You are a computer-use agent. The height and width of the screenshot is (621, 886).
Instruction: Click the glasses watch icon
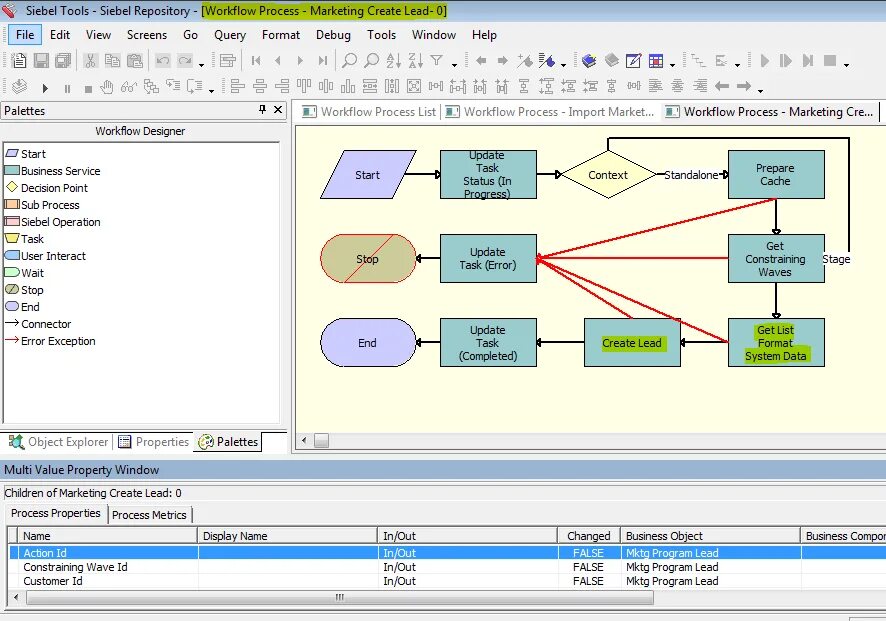129,86
